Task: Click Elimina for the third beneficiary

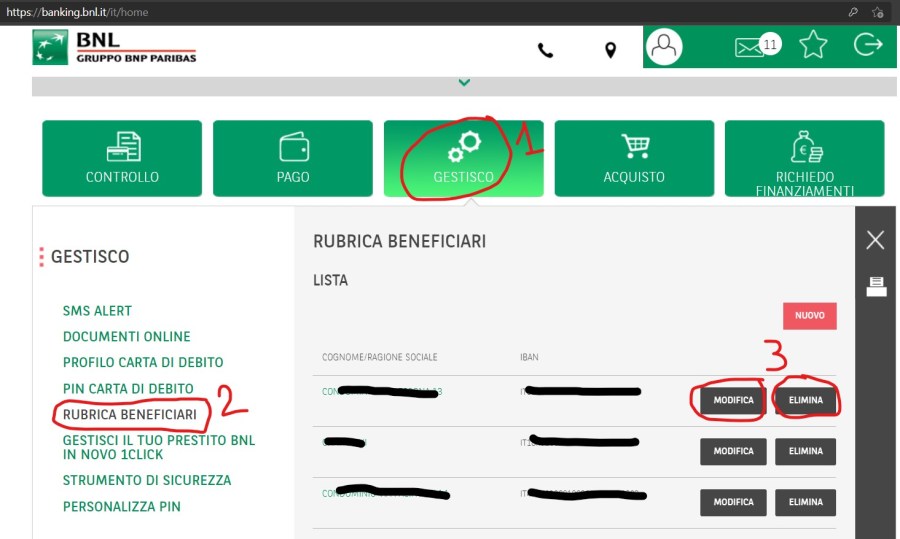Action: click(x=805, y=502)
